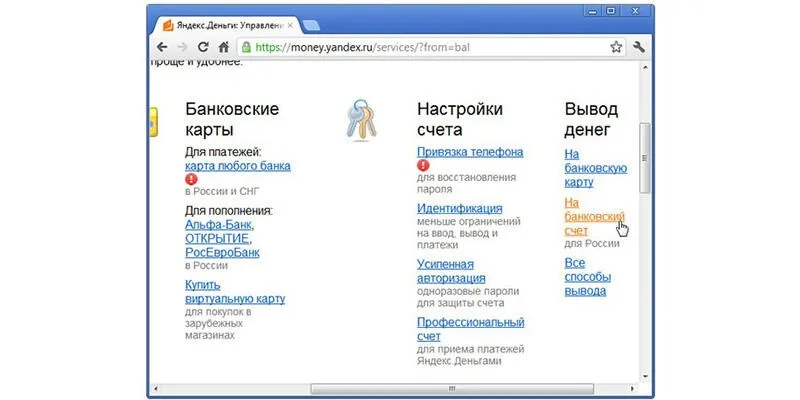Click the Для пополнения: label
The image size is (800, 400).
(229, 211)
